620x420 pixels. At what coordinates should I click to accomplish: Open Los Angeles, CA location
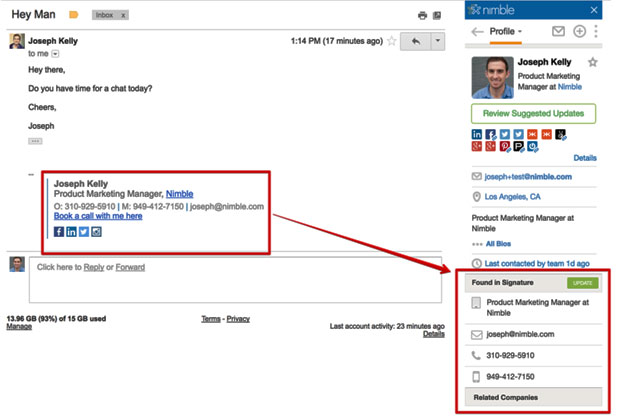click(512, 197)
